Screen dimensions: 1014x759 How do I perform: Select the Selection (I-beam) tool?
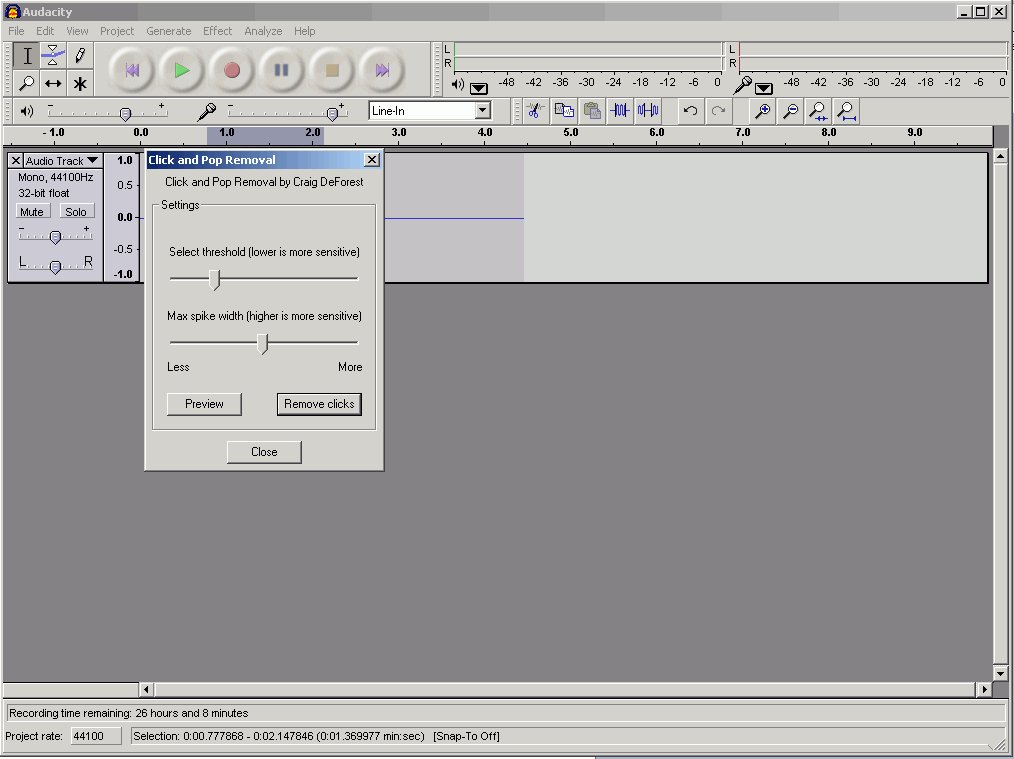(x=27, y=56)
